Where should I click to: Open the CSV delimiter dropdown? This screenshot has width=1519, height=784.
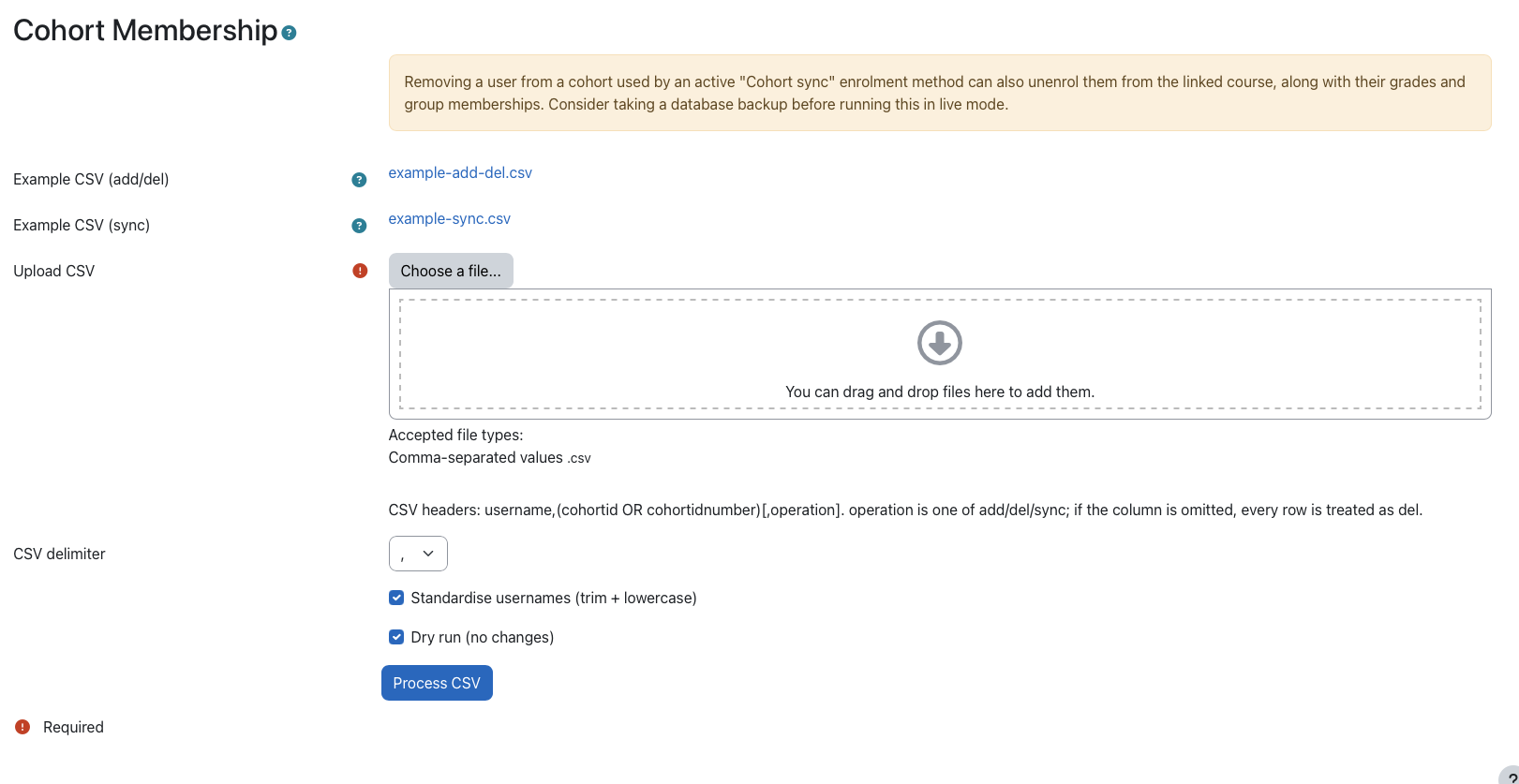coord(418,554)
